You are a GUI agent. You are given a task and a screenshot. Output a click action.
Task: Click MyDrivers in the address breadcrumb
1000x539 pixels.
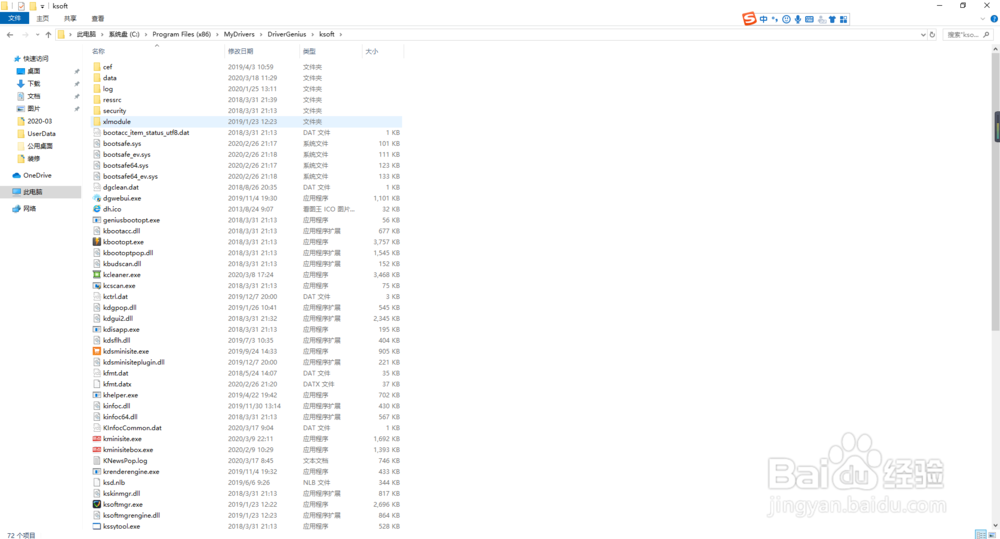click(239, 34)
